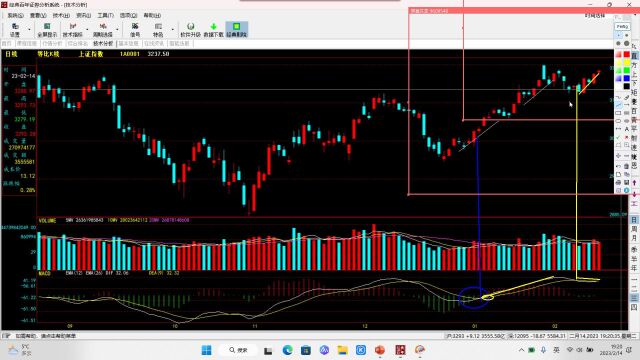Click the 搜索 search box on taskbar
640x360 pixels.
(x=238, y=350)
